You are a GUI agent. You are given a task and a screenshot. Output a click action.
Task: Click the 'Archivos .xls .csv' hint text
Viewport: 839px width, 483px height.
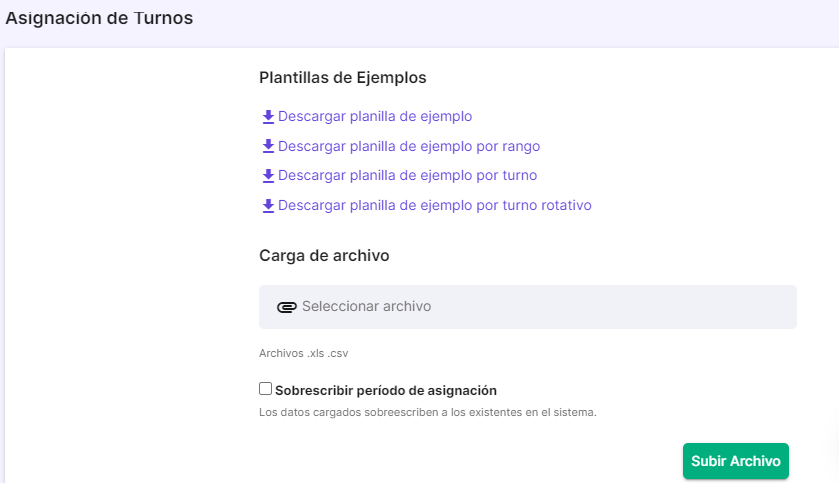pyautogui.click(x=303, y=354)
